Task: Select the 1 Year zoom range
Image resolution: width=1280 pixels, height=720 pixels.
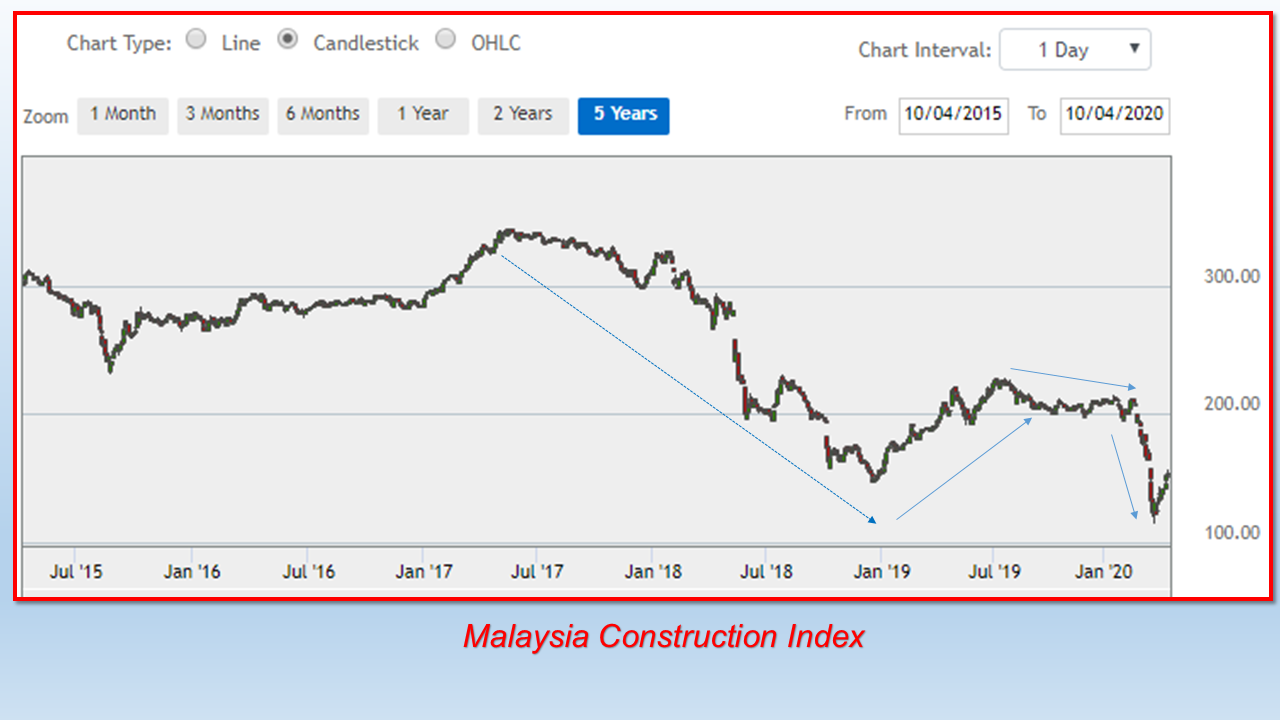Action: click(423, 115)
